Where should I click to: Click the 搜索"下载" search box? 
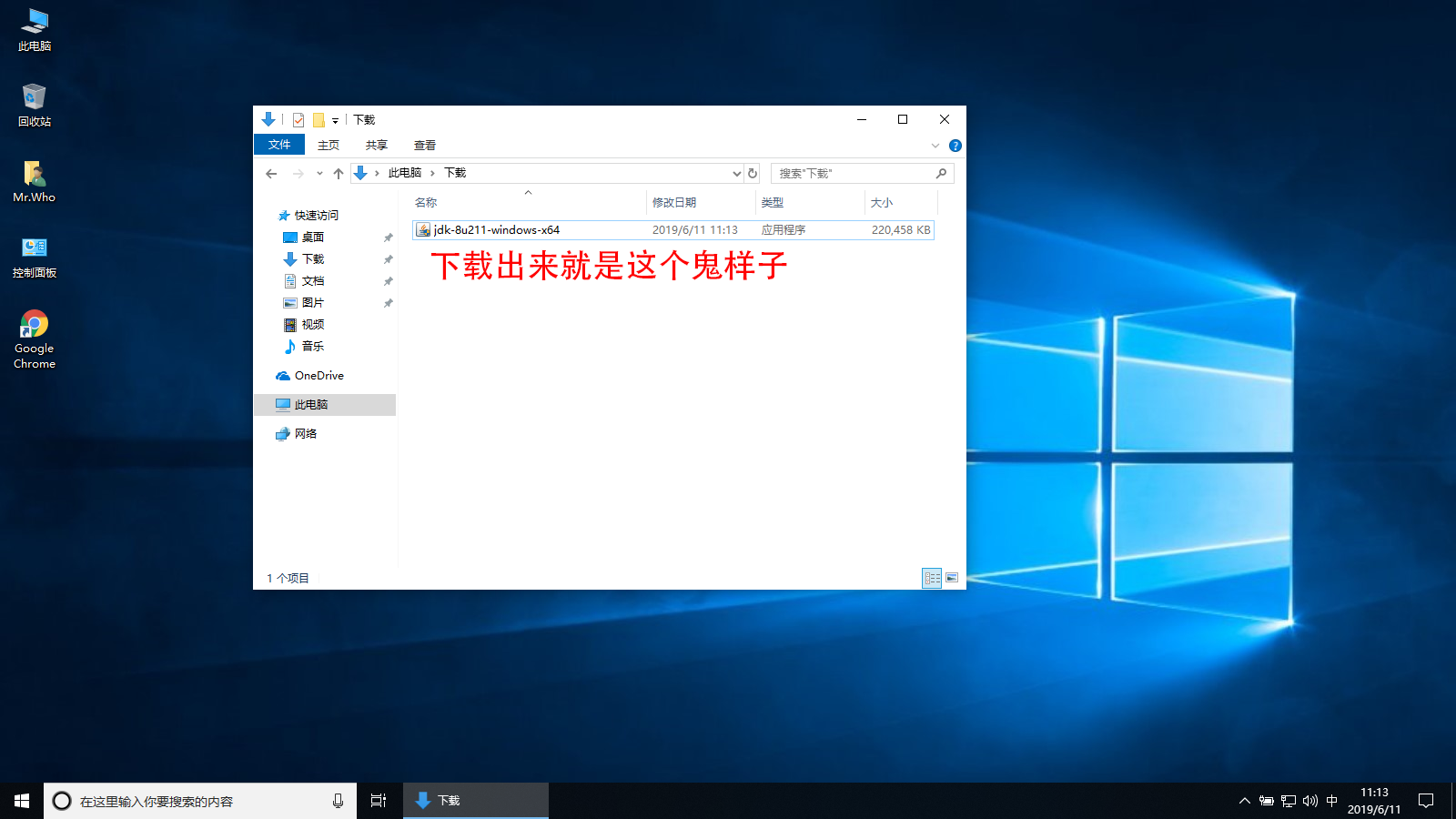pos(862,173)
